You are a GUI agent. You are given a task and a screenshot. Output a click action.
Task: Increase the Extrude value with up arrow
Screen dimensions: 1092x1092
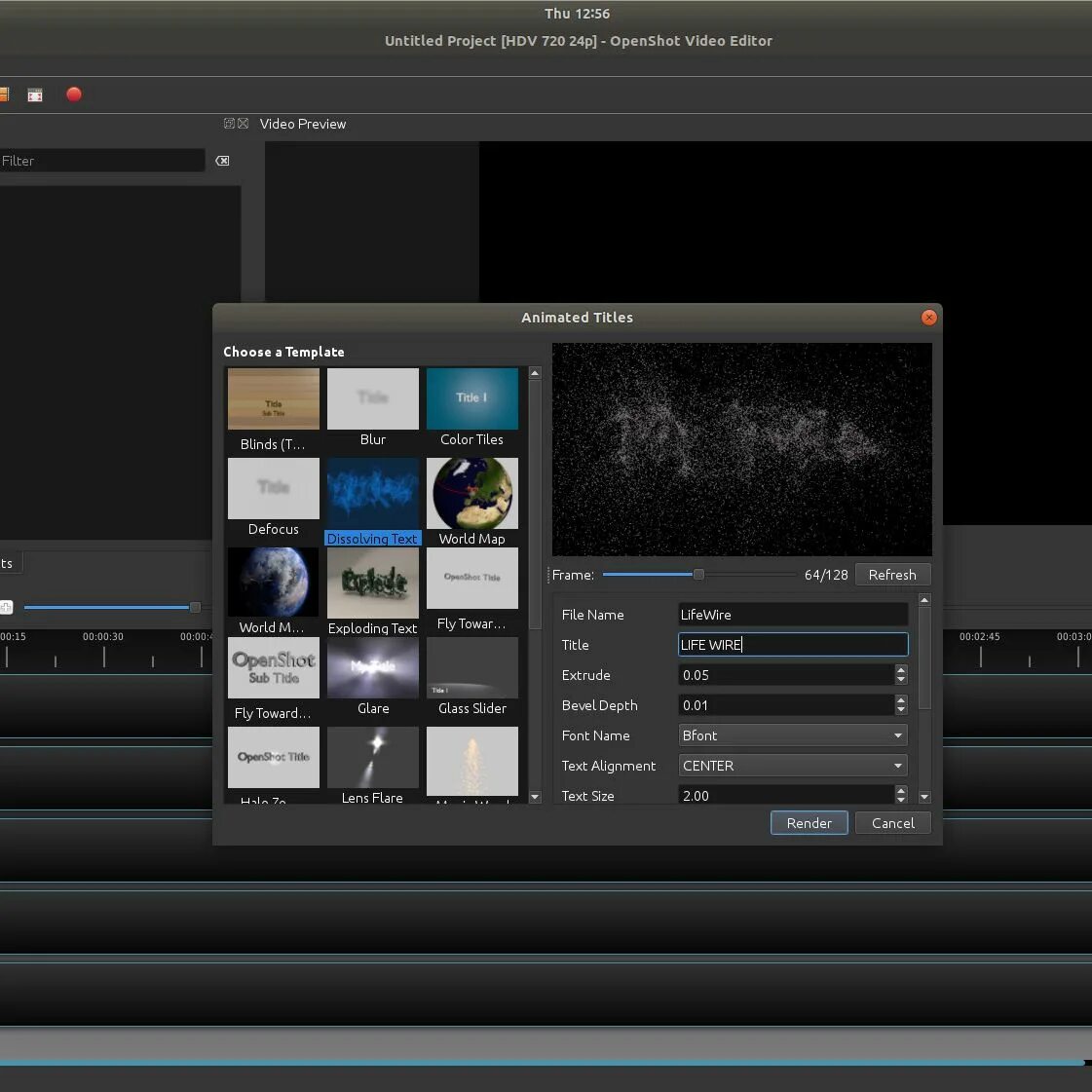[900, 670]
